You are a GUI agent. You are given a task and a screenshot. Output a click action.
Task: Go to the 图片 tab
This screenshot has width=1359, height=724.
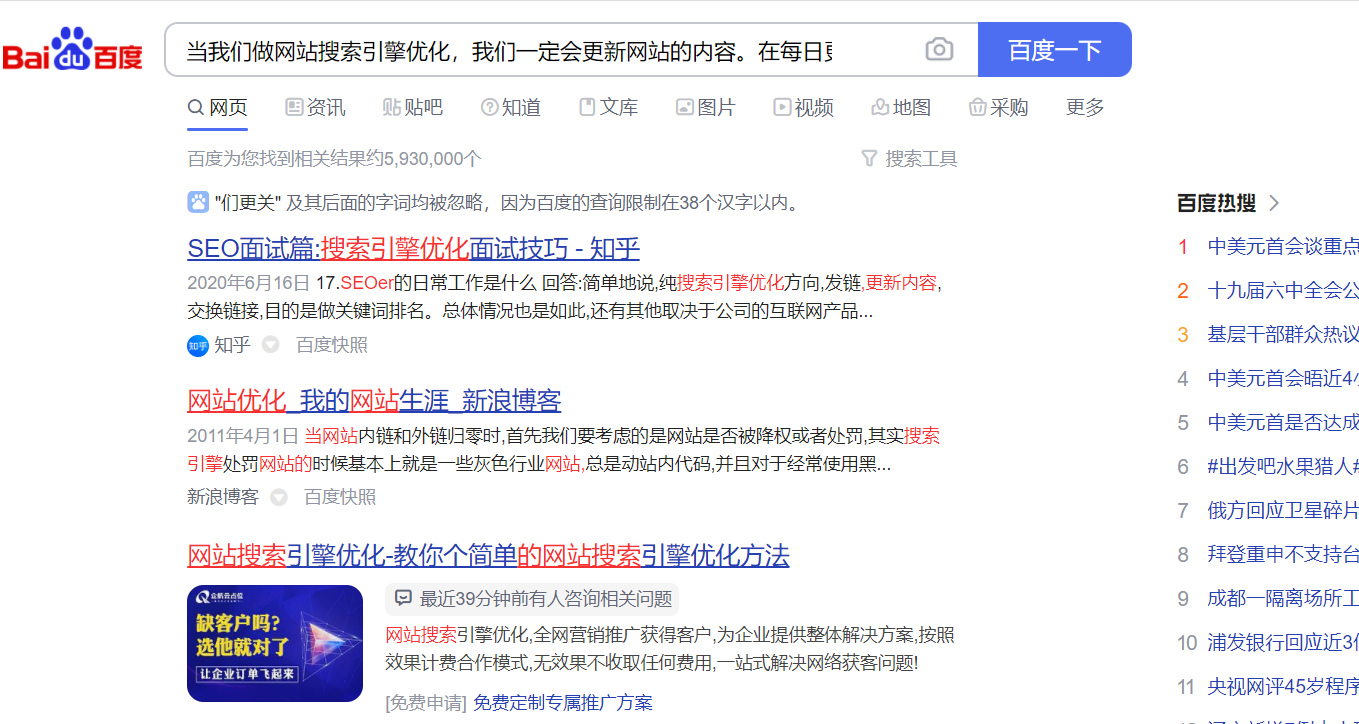[705, 107]
